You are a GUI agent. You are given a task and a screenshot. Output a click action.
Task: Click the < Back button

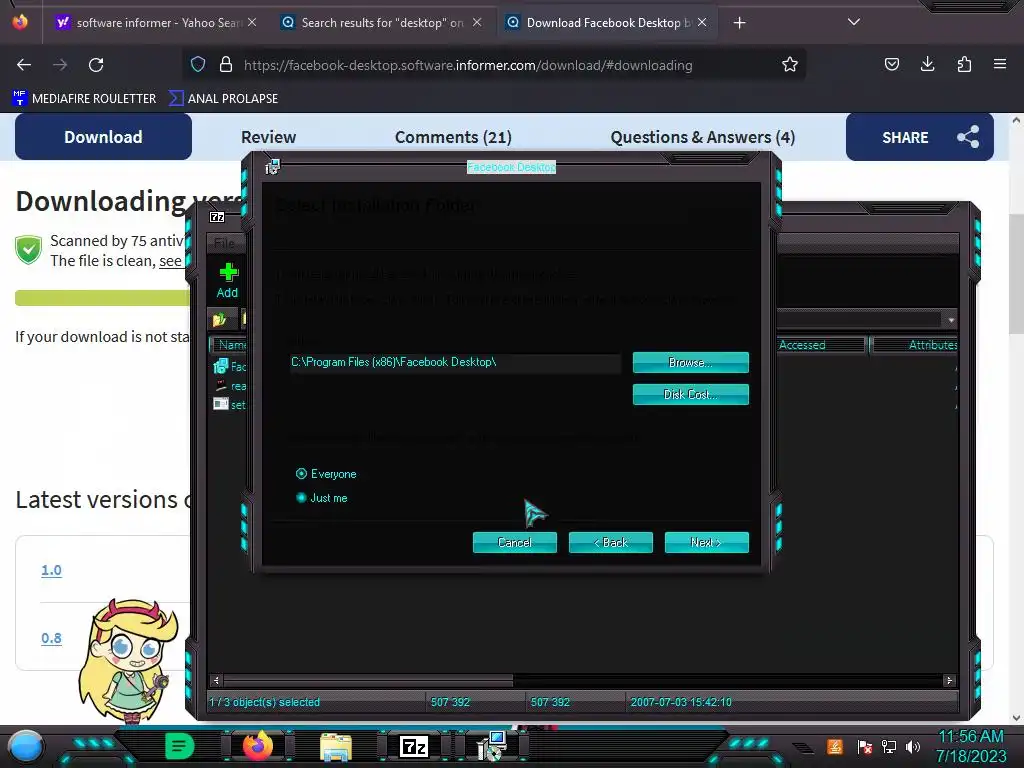611,543
